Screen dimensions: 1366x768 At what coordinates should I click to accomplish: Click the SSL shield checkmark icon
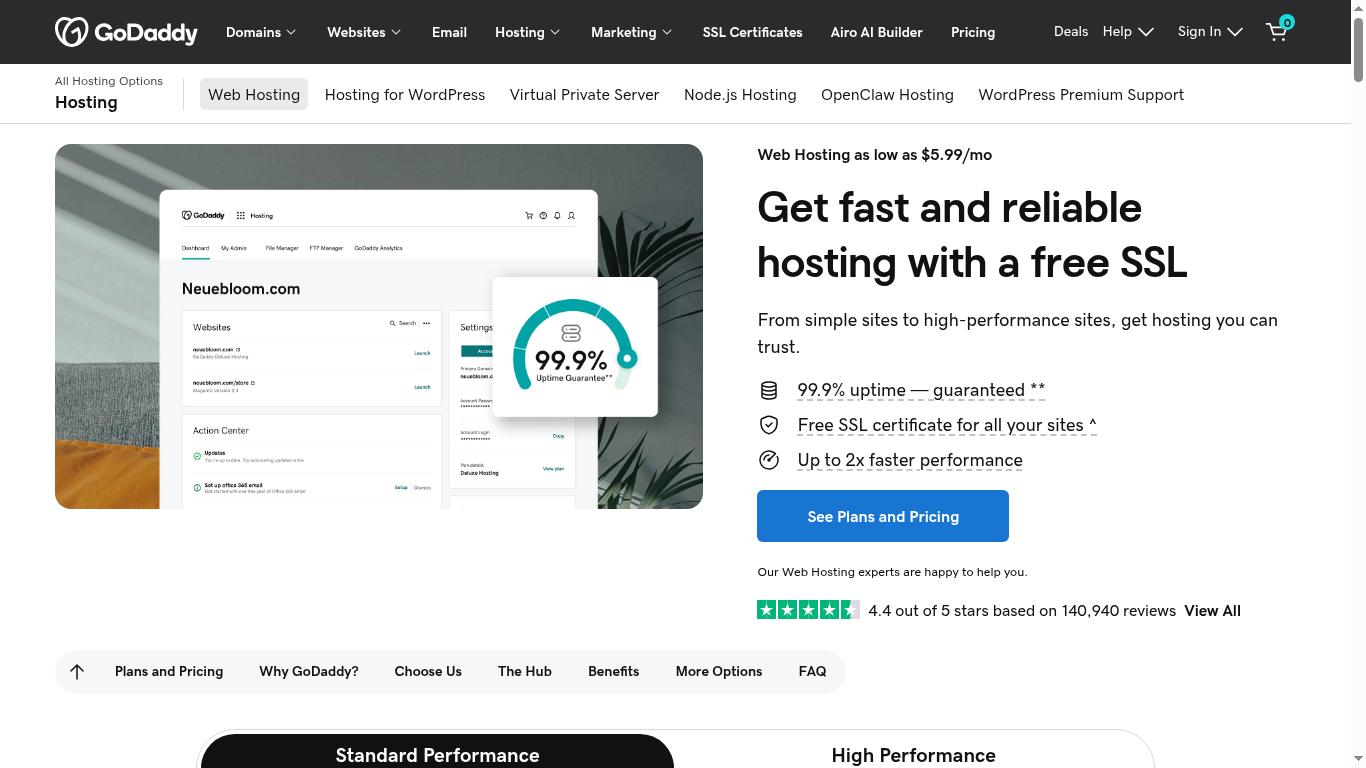coord(768,425)
